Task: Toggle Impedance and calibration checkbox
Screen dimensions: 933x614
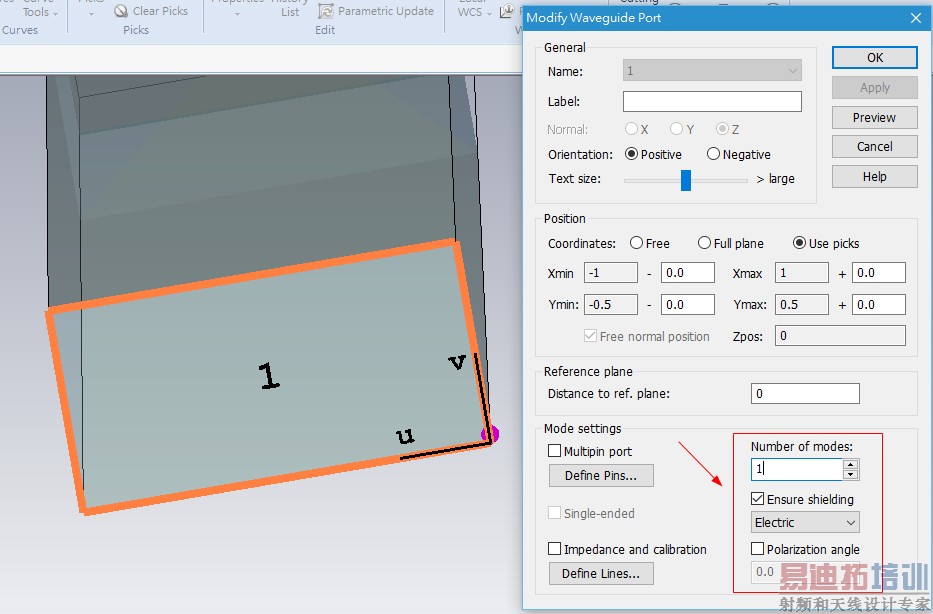Action: pos(554,549)
